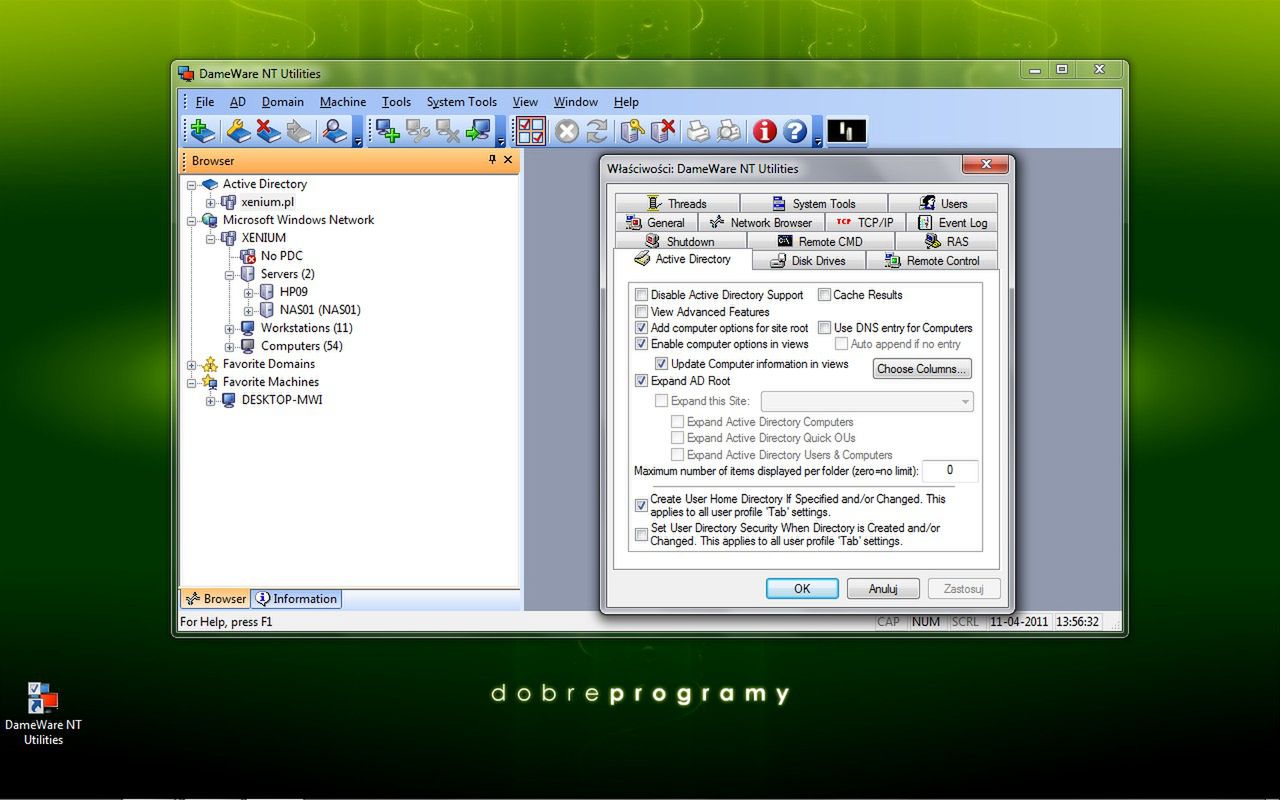Open the System Tools menu
This screenshot has width=1280, height=800.
click(462, 102)
